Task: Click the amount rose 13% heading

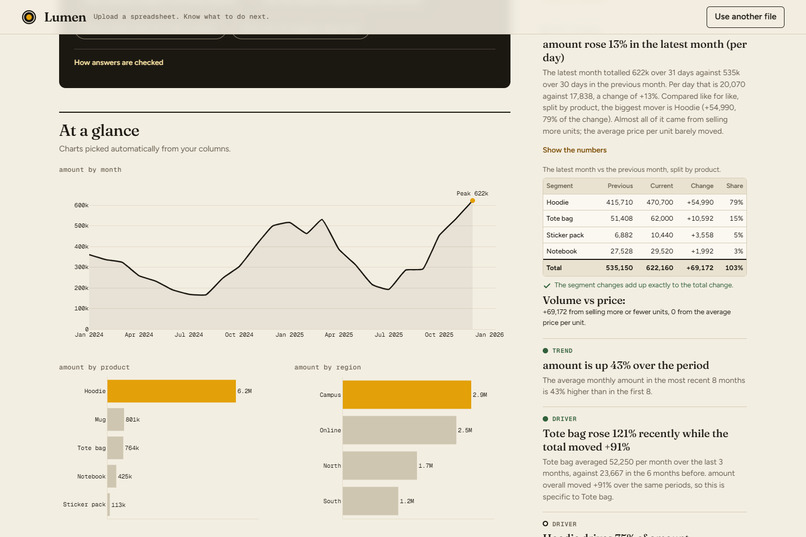Action: click(x=645, y=51)
